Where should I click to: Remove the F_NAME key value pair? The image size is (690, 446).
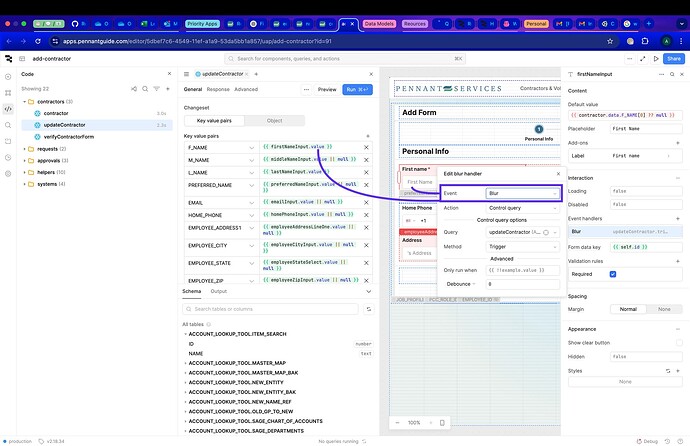[366, 147]
